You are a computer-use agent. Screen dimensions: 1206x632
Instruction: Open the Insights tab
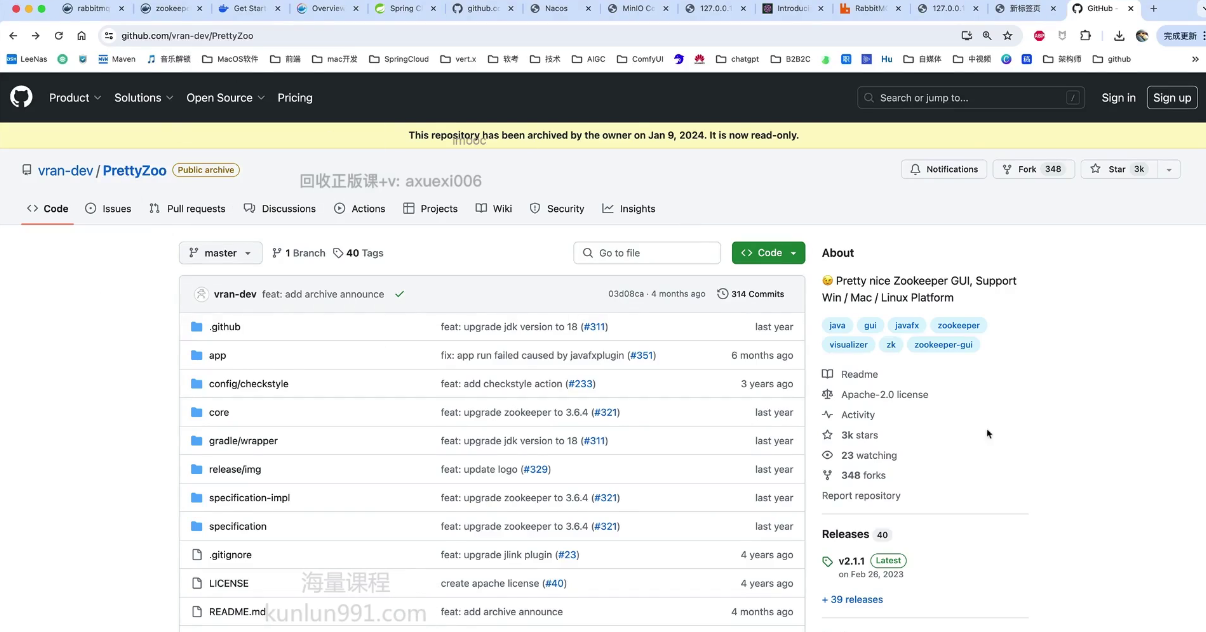[629, 209]
